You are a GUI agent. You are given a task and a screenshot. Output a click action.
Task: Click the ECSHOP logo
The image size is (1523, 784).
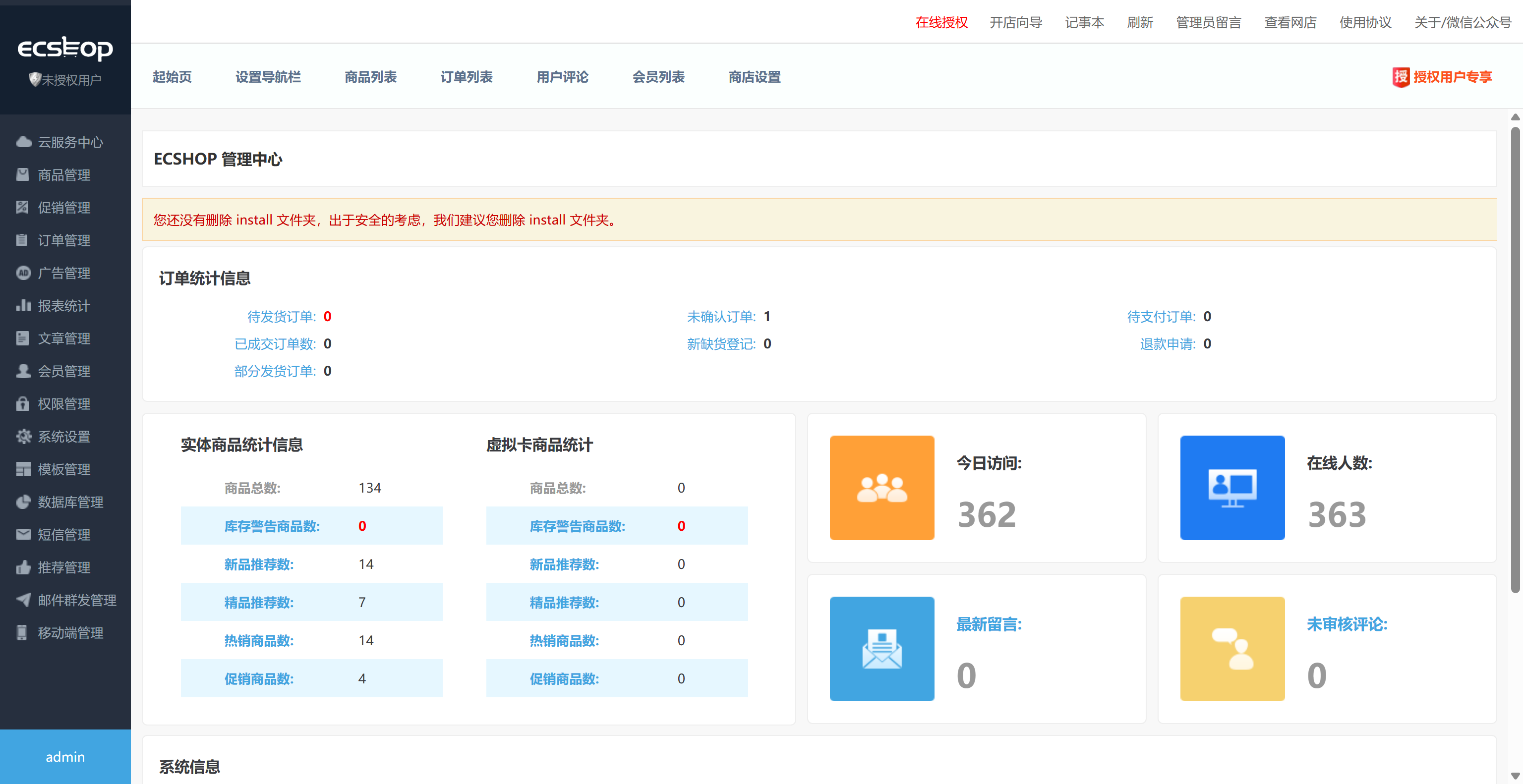pyautogui.click(x=65, y=49)
